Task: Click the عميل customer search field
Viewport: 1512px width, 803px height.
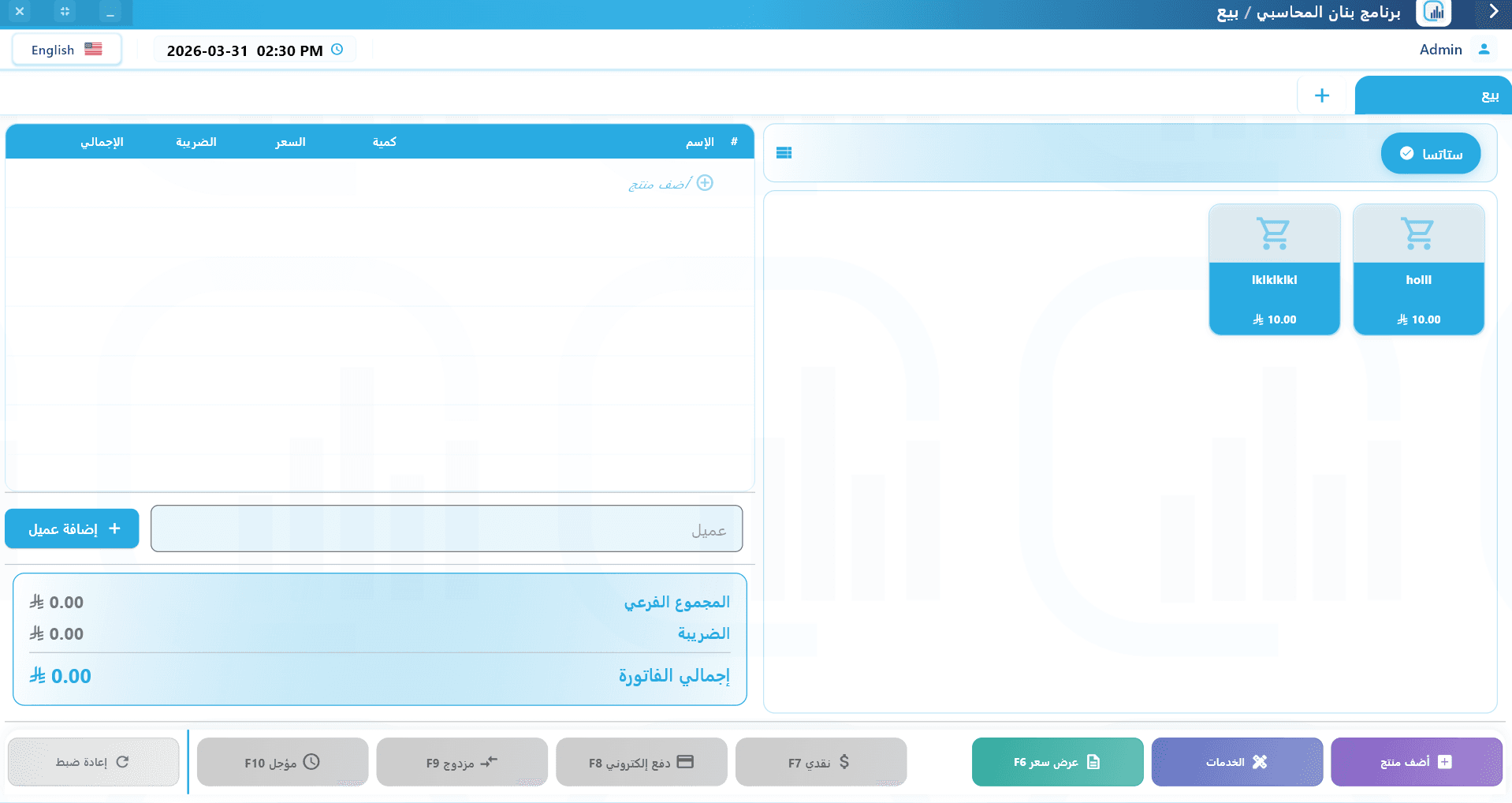Action: click(446, 528)
